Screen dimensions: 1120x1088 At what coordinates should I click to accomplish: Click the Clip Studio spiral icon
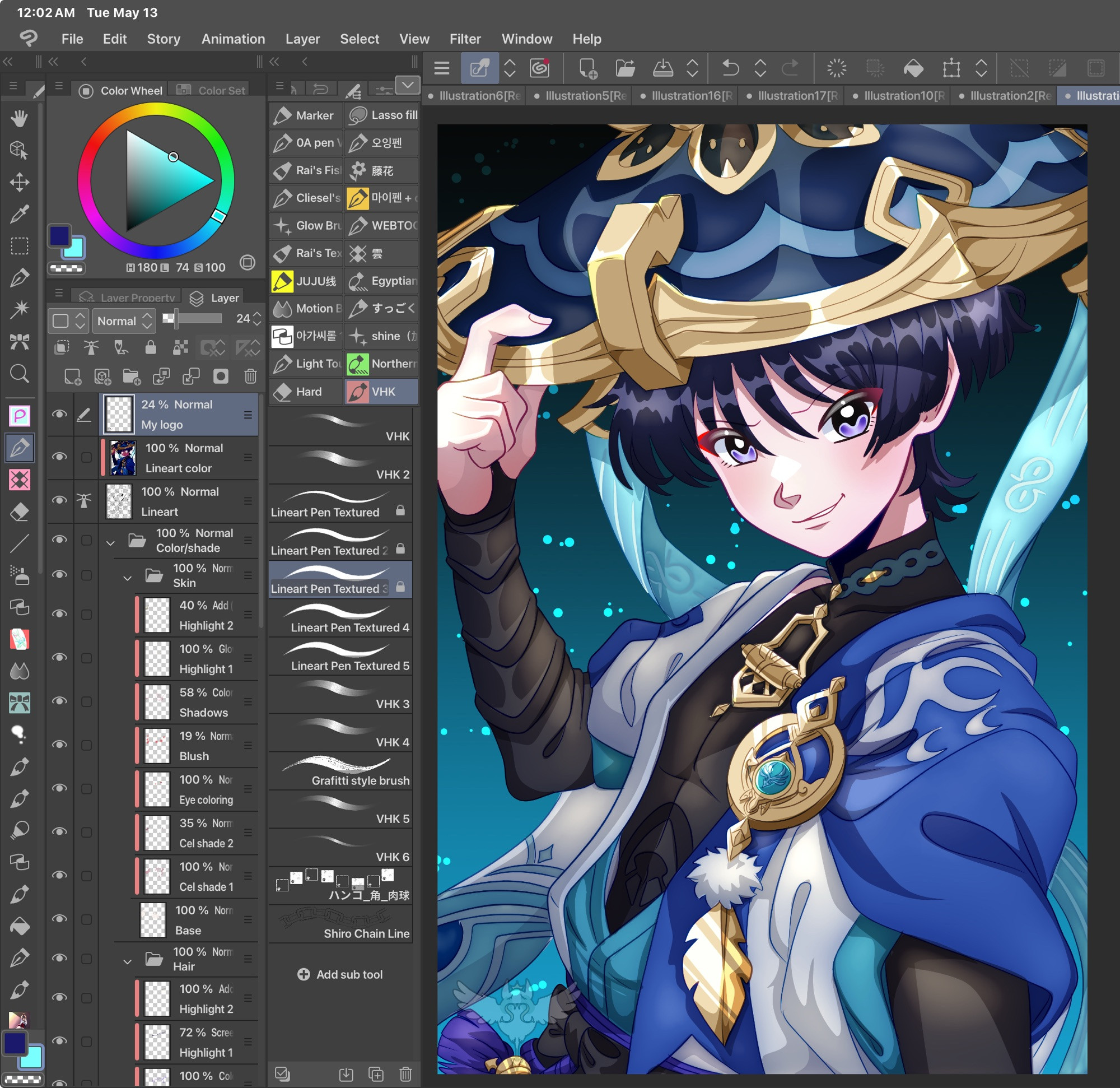pos(539,68)
